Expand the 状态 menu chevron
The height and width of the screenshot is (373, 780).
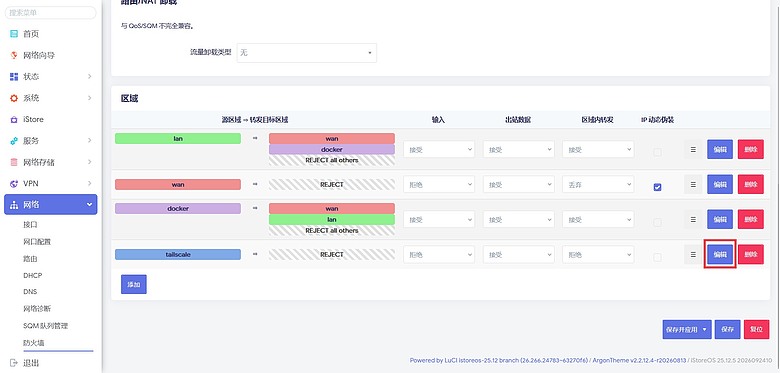(x=90, y=77)
